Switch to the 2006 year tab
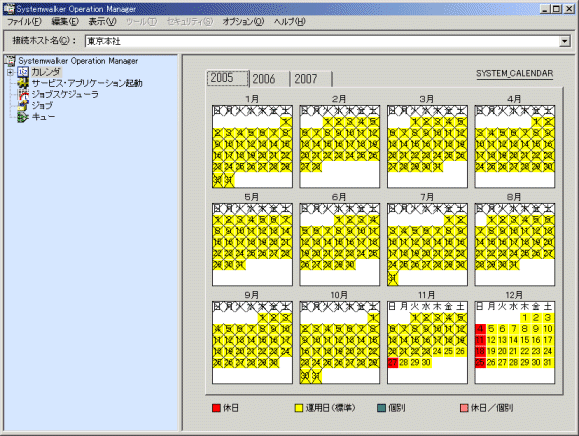 269,79
